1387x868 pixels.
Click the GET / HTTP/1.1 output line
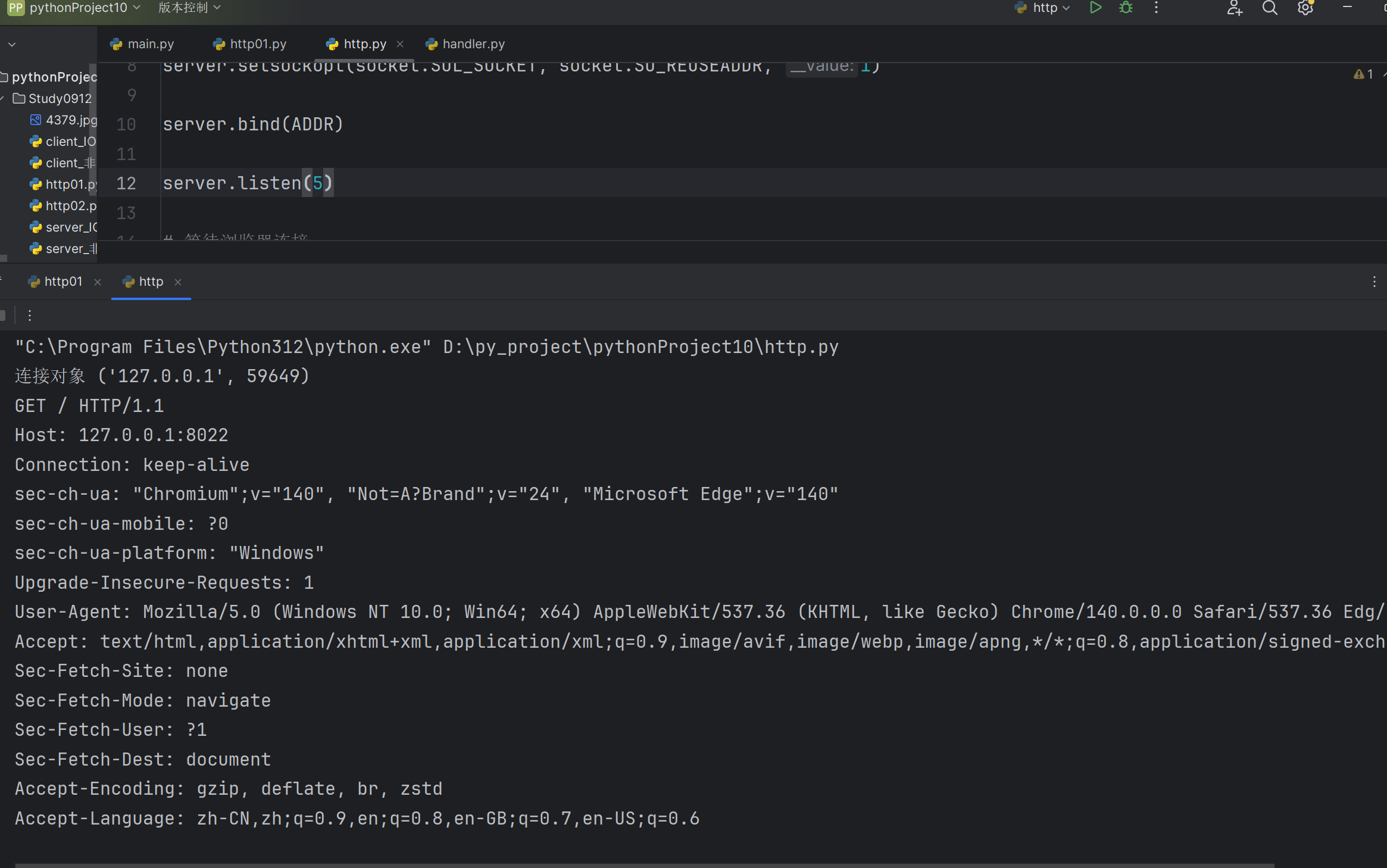(x=89, y=406)
